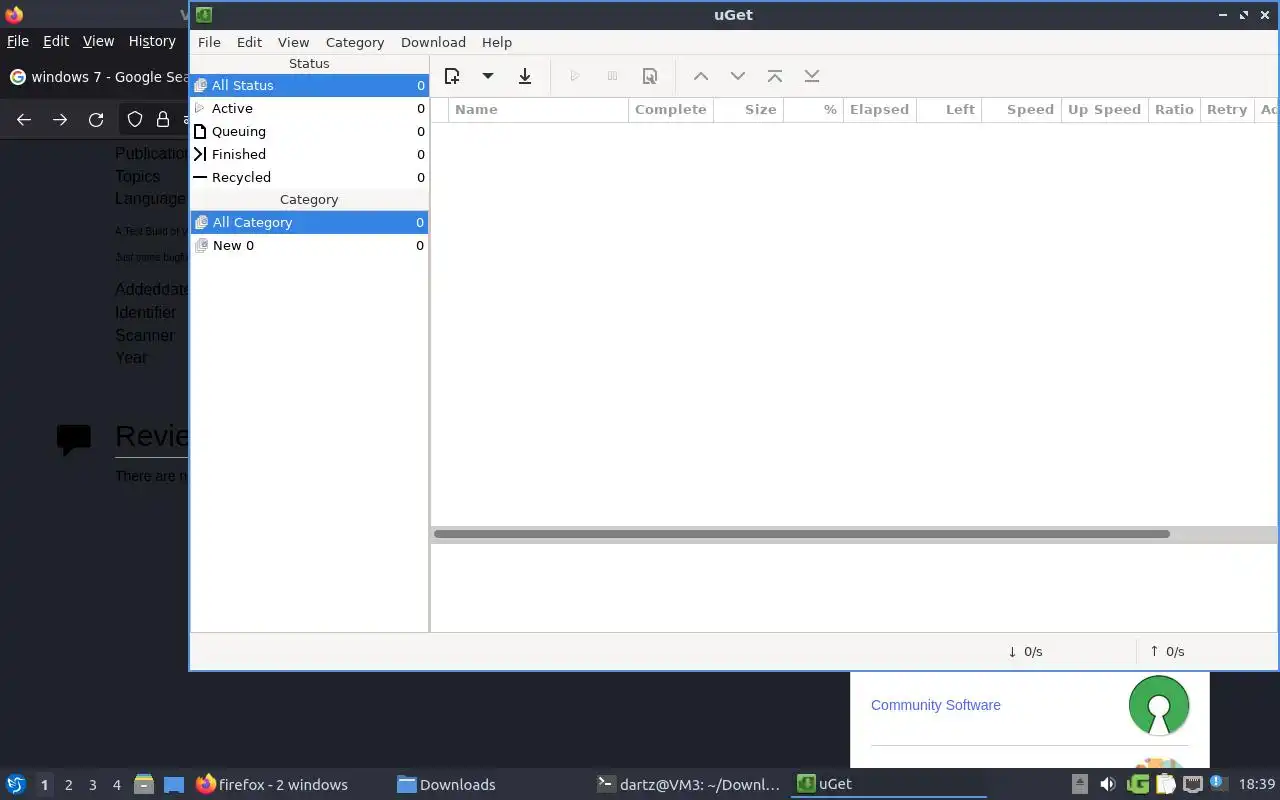Image resolution: width=1280 pixels, height=800 pixels.
Task: Click Firefox tracking protection shield icon
Action: 135,120
